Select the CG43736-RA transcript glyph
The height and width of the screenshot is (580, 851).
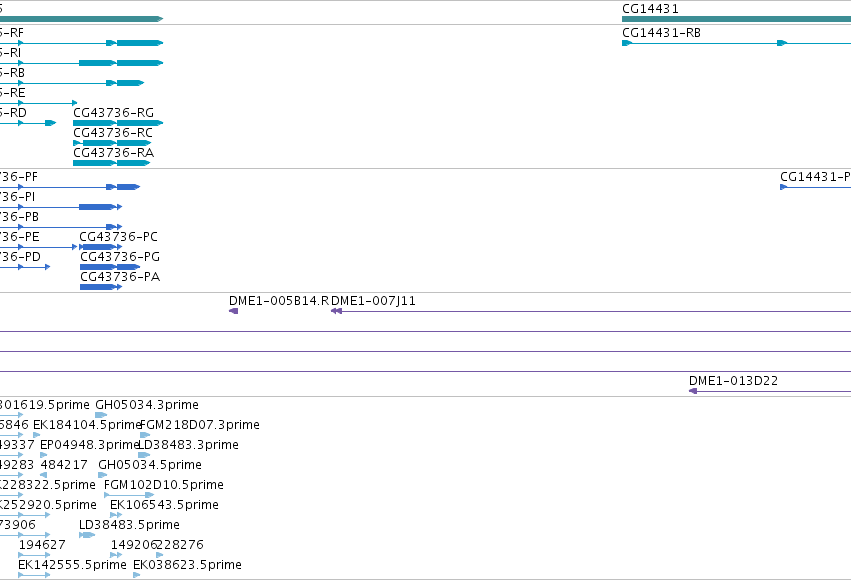tap(112, 163)
